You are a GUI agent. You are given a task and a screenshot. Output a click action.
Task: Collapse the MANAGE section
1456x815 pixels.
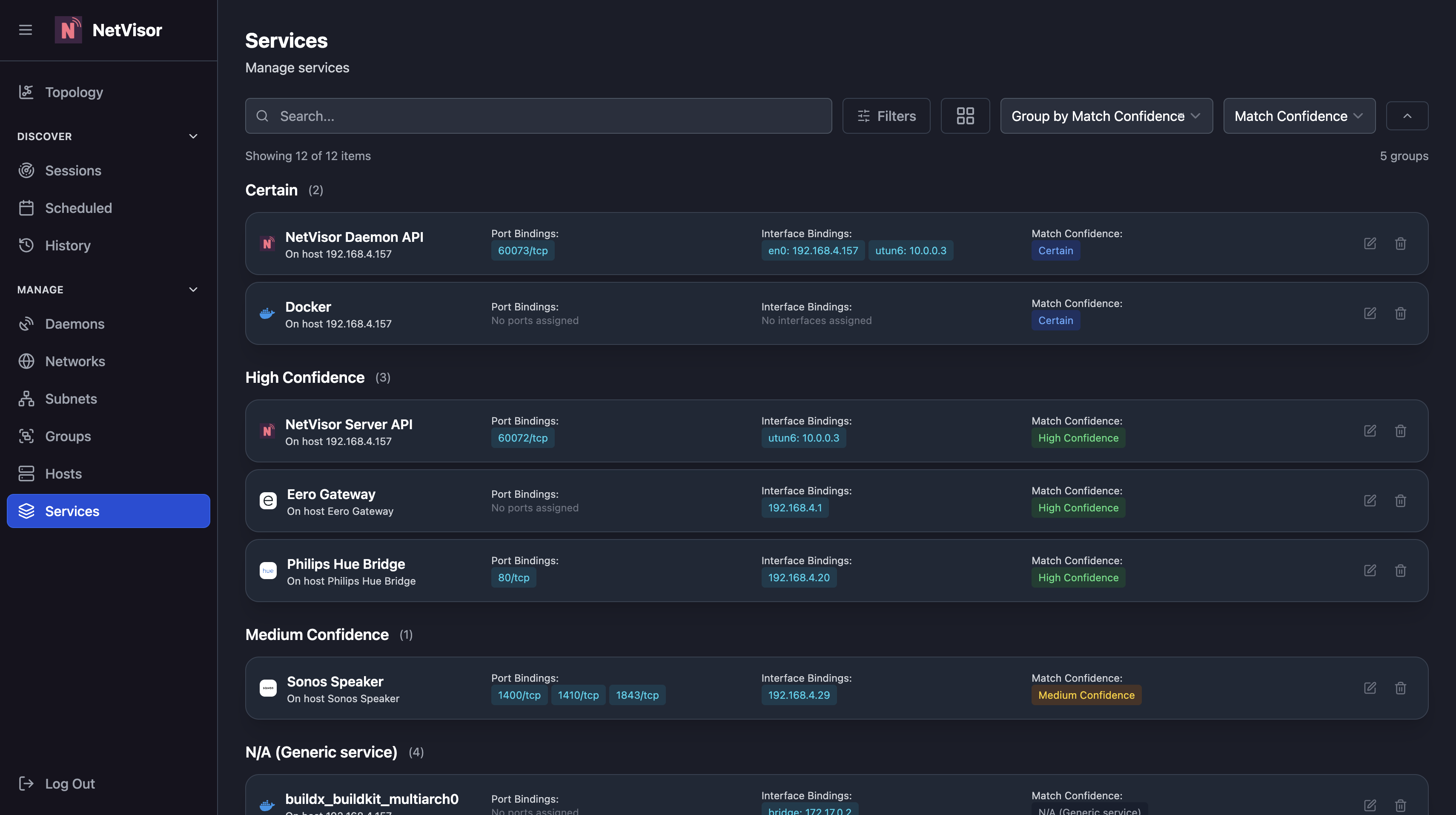point(193,290)
